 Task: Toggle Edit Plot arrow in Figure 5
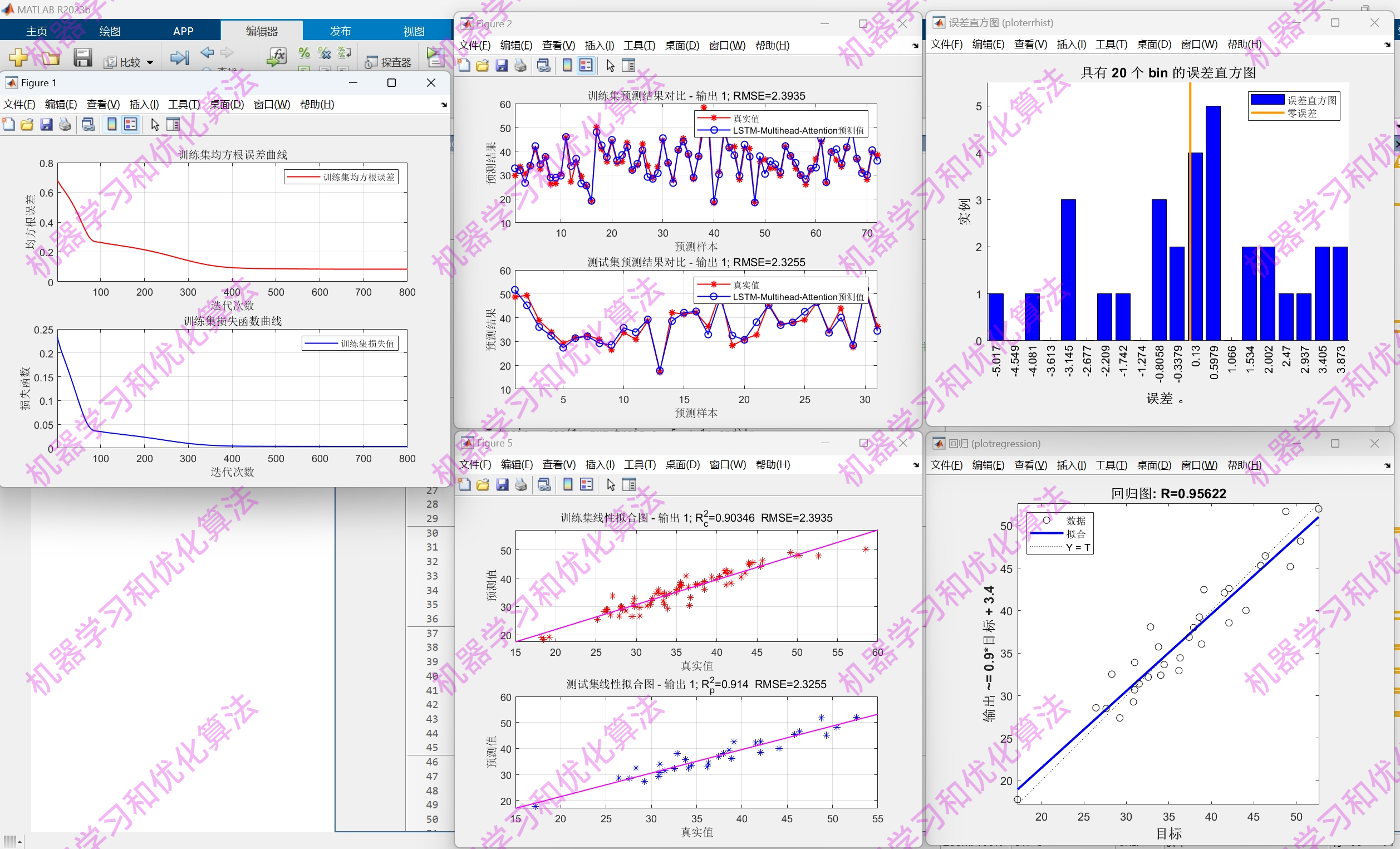pos(611,485)
